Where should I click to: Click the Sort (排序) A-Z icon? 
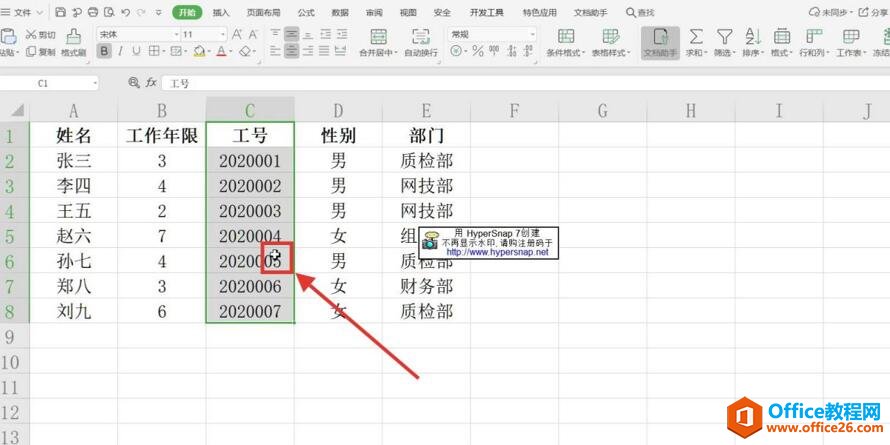[x=753, y=37]
